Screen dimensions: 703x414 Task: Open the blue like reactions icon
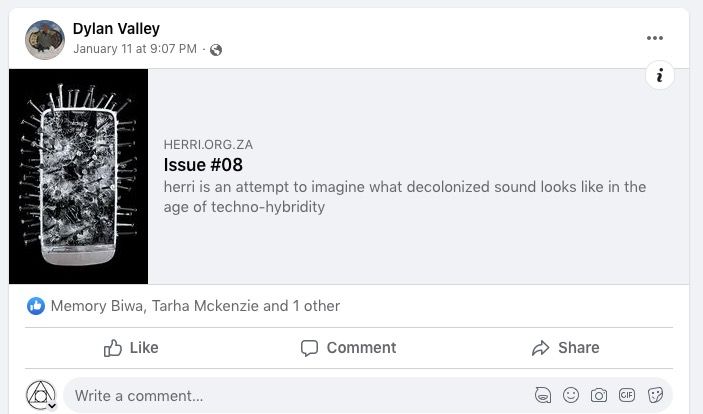[x=36, y=306]
